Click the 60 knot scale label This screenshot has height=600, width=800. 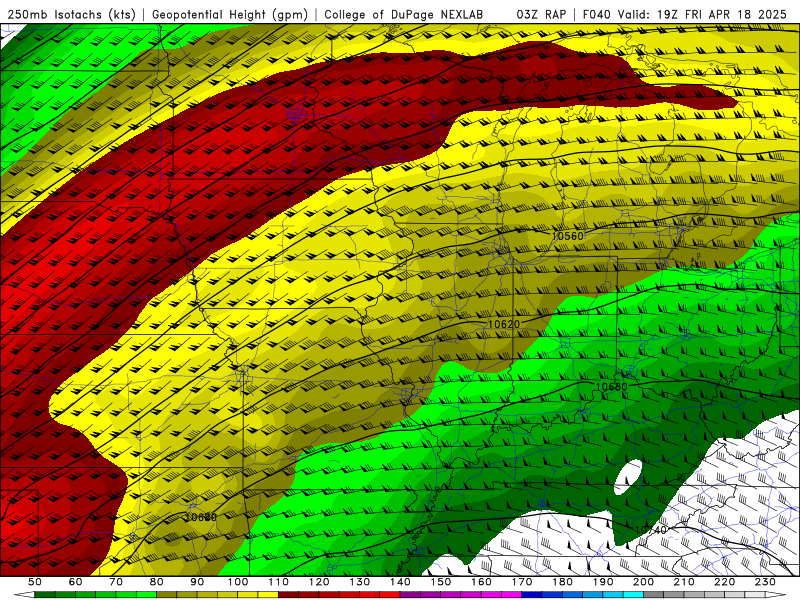tap(75, 582)
